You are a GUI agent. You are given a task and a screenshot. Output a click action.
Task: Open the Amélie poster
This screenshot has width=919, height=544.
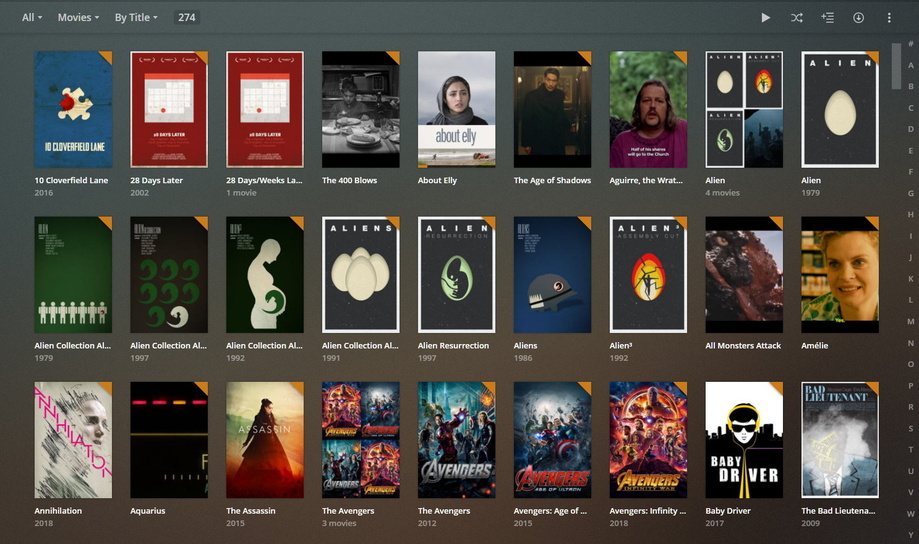coord(840,275)
